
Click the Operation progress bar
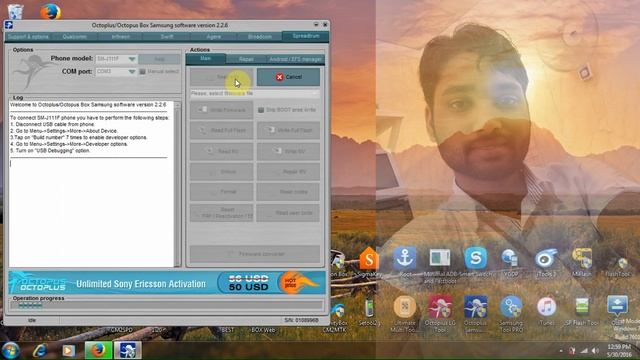point(166,305)
